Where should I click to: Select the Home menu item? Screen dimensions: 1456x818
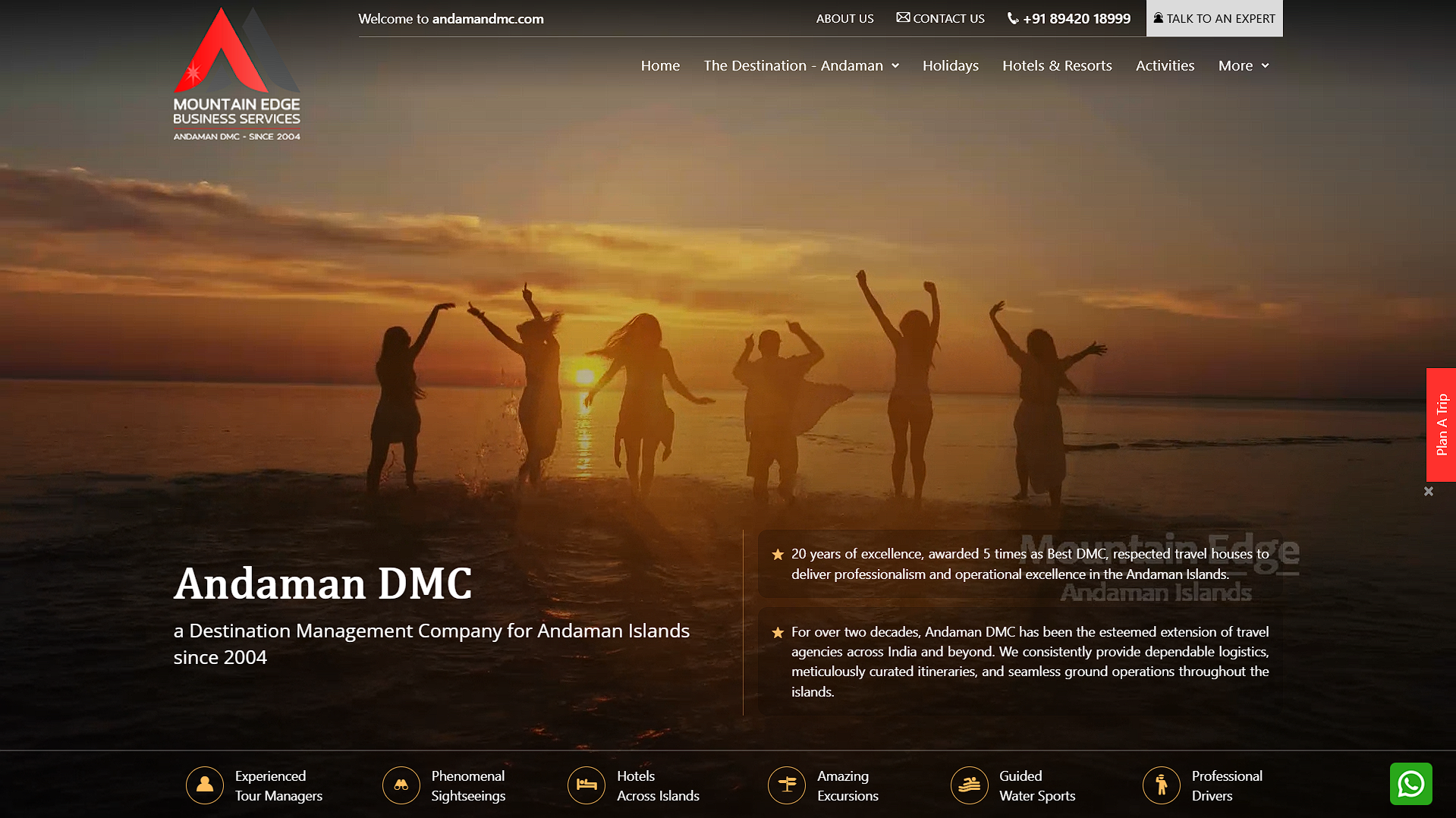[659, 66]
